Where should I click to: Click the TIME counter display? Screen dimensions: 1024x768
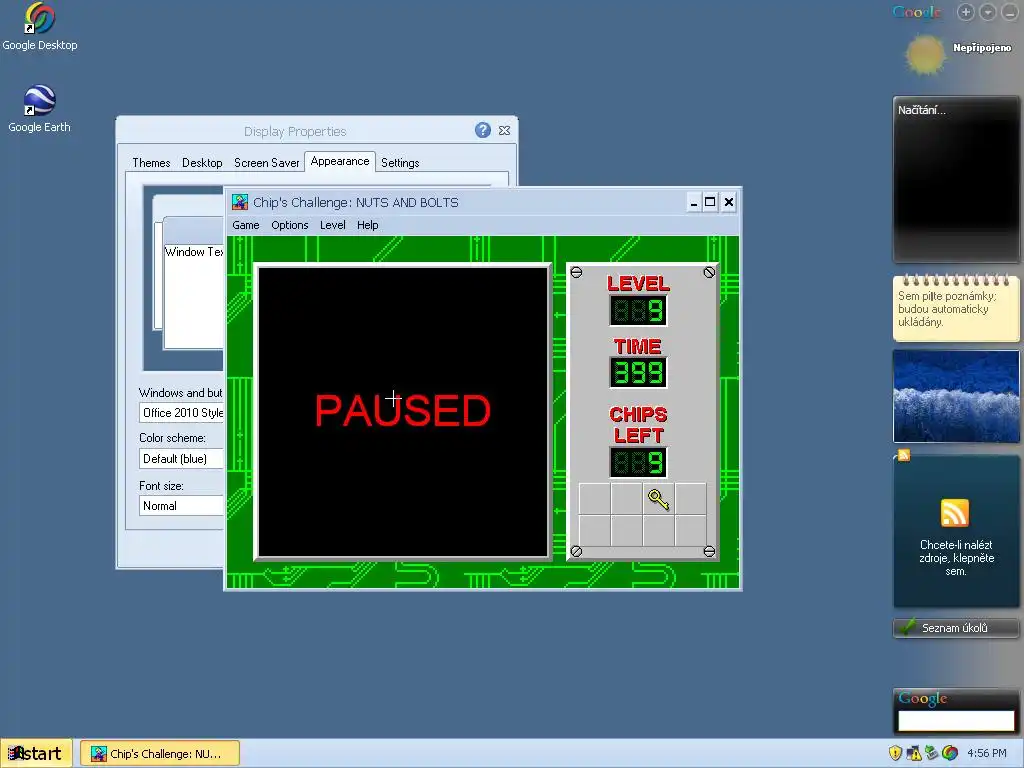(x=638, y=372)
